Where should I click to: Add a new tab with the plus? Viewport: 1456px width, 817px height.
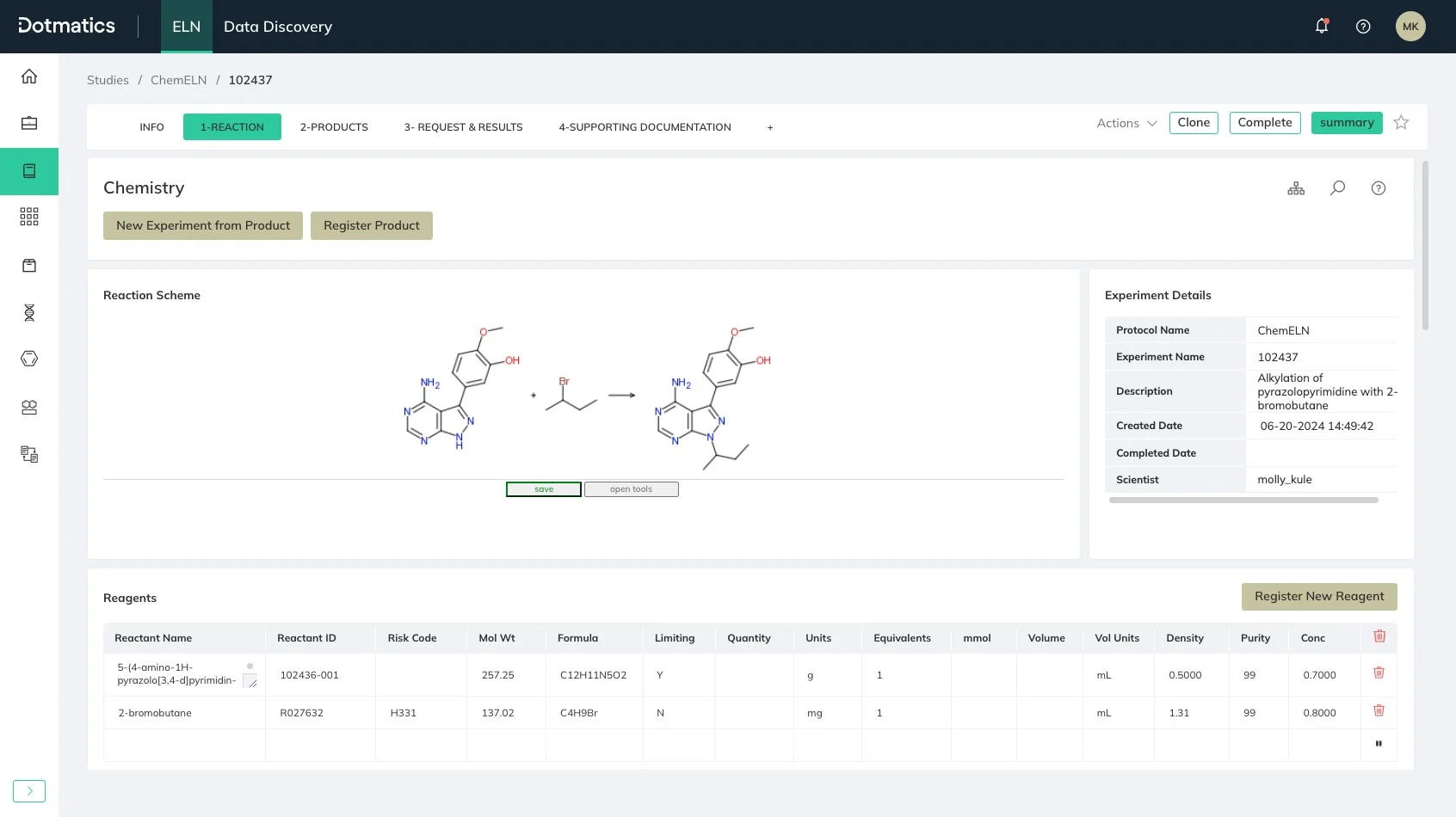(x=770, y=127)
